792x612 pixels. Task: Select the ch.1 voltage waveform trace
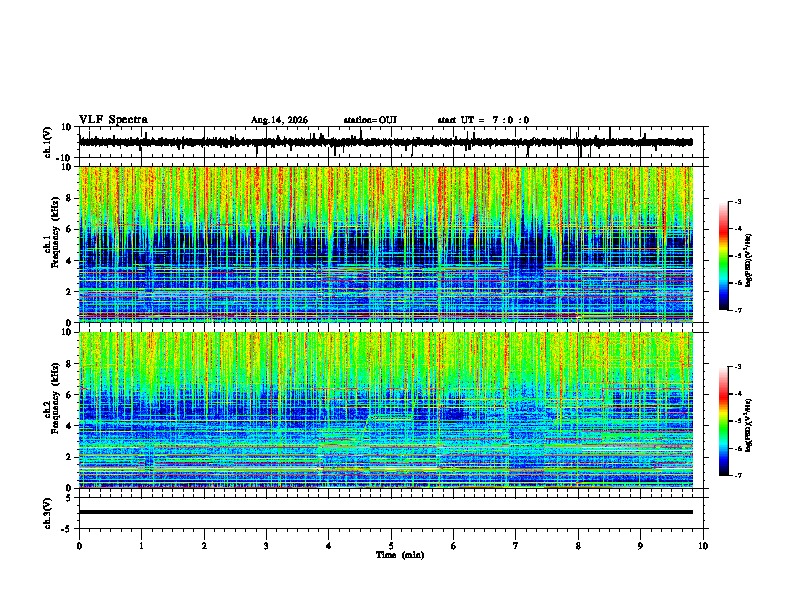coord(385,142)
